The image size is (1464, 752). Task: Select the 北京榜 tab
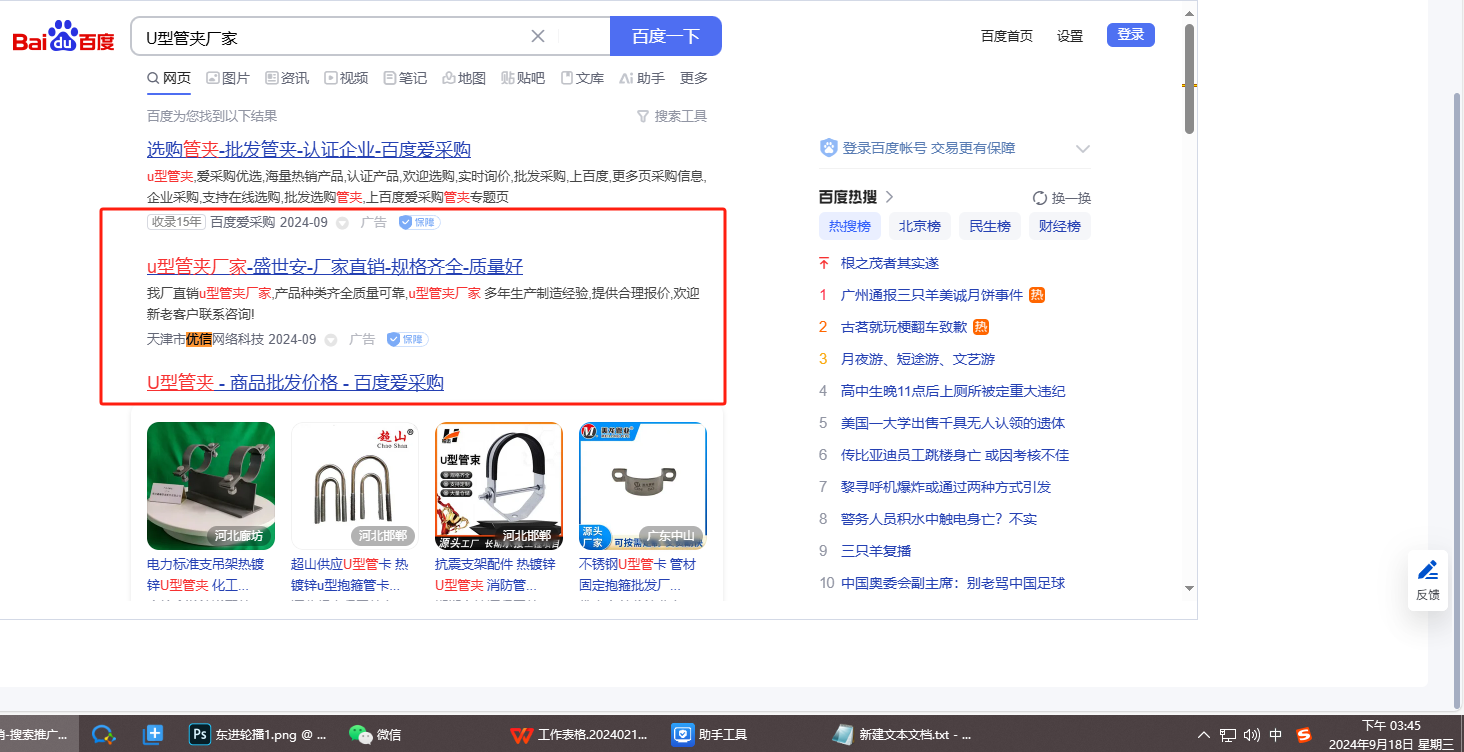click(920, 226)
